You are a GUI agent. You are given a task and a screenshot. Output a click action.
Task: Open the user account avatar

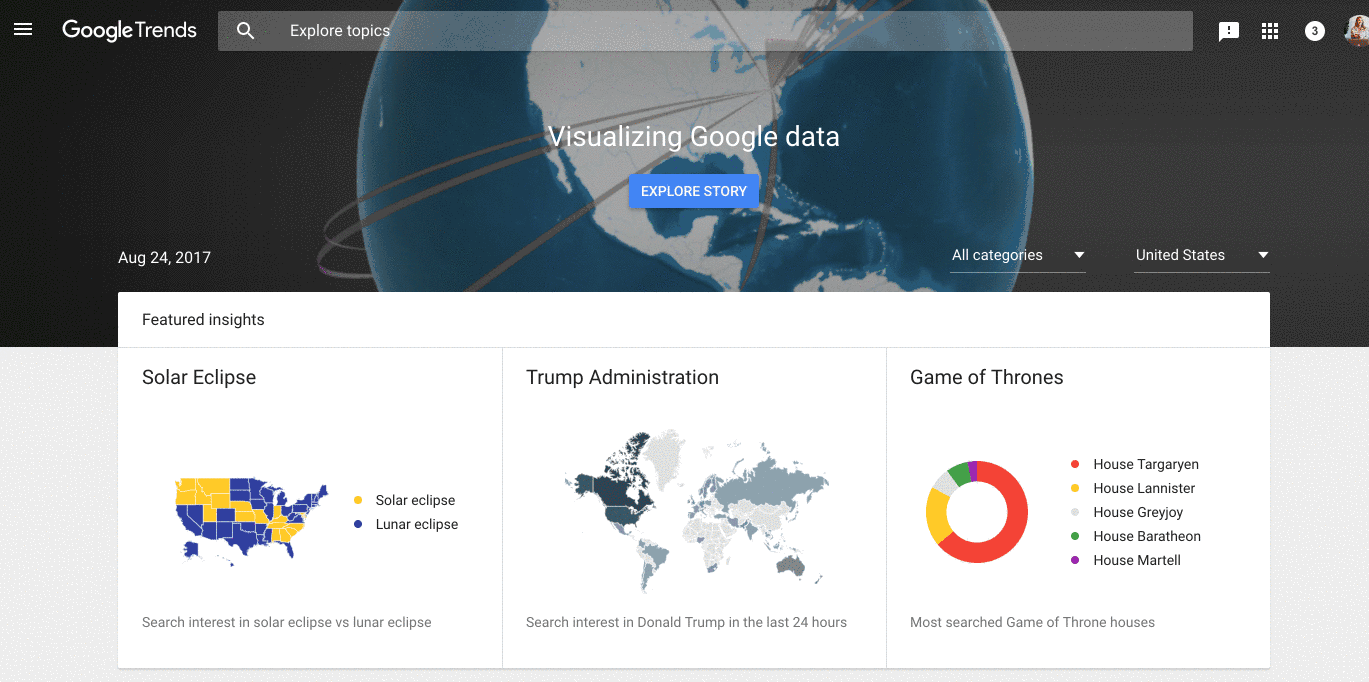1357,30
